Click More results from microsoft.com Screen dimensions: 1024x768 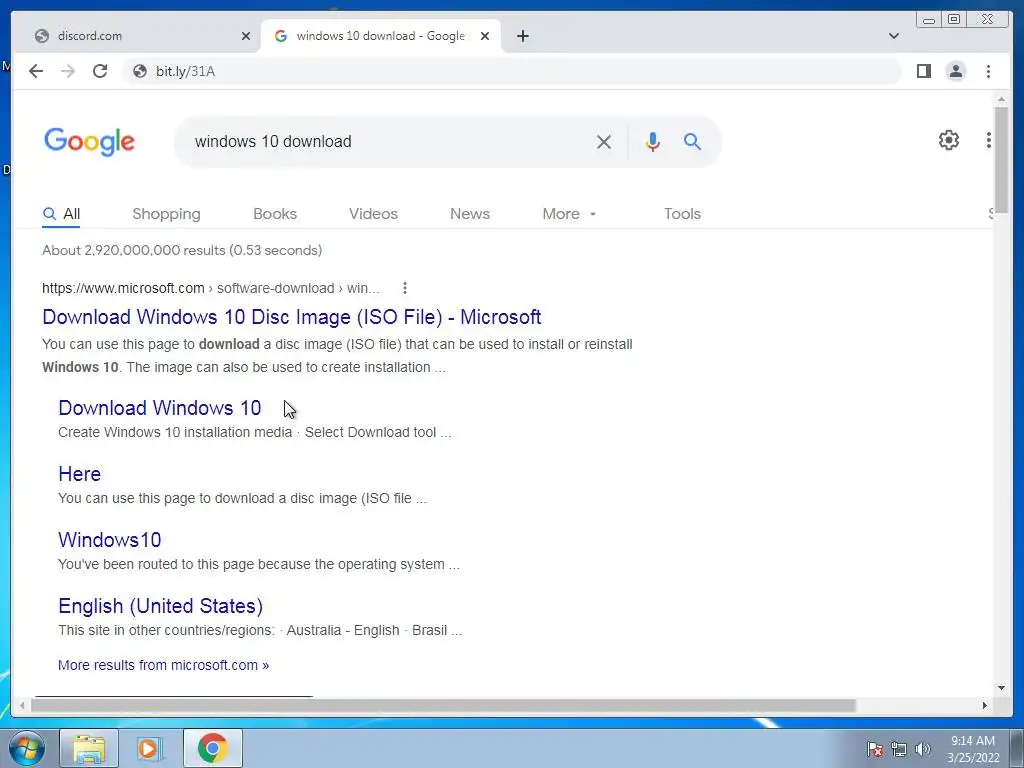pos(163,665)
